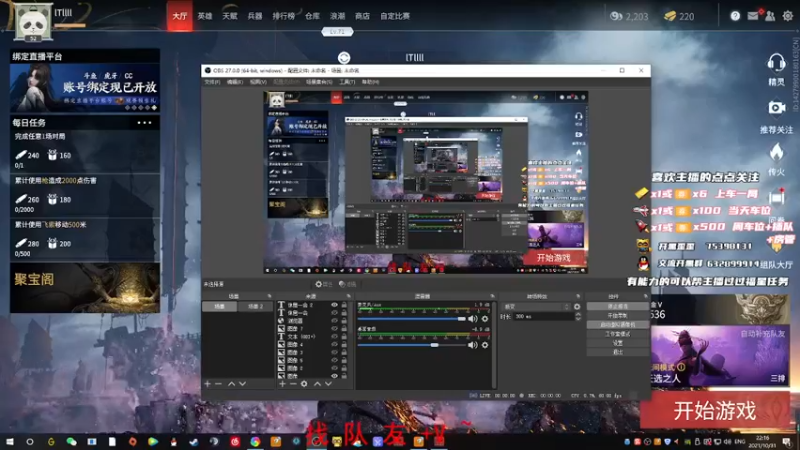
Task: Move source up in the Sources panel
Action: coord(317,384)
